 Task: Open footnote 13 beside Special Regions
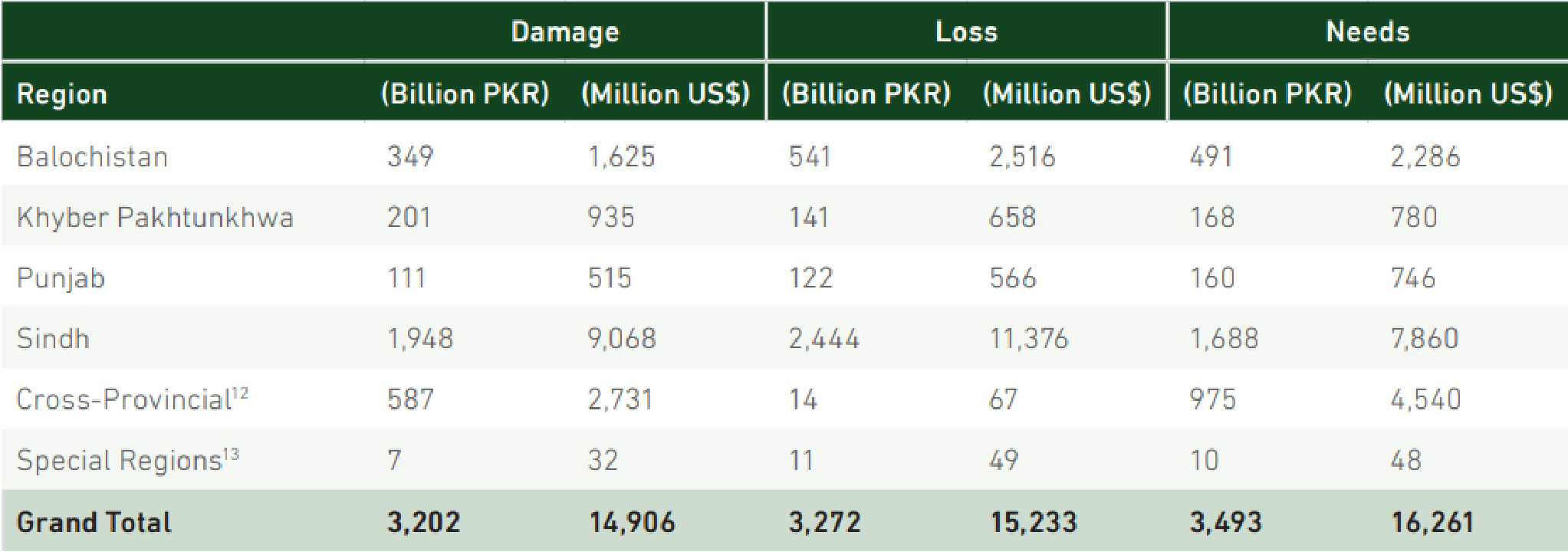coord(231,453)
